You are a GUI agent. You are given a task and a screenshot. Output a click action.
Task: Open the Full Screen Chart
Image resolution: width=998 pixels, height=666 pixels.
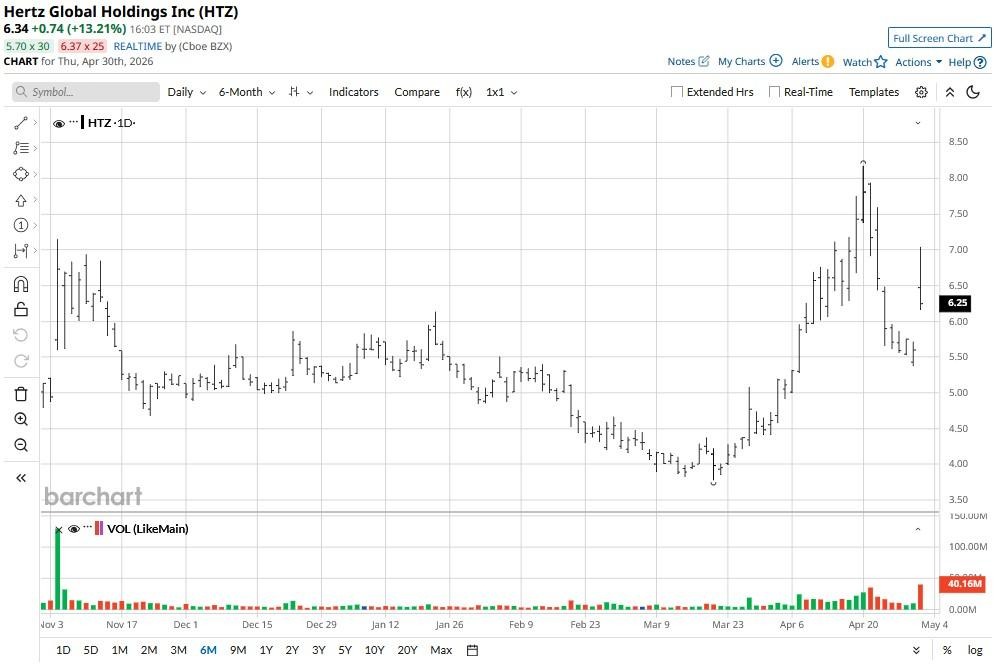pos(939,38)
